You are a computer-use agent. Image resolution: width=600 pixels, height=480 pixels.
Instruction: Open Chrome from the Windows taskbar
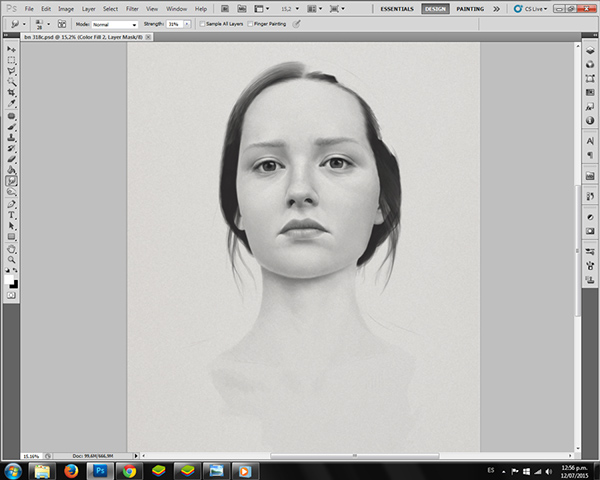click(129, 469)
